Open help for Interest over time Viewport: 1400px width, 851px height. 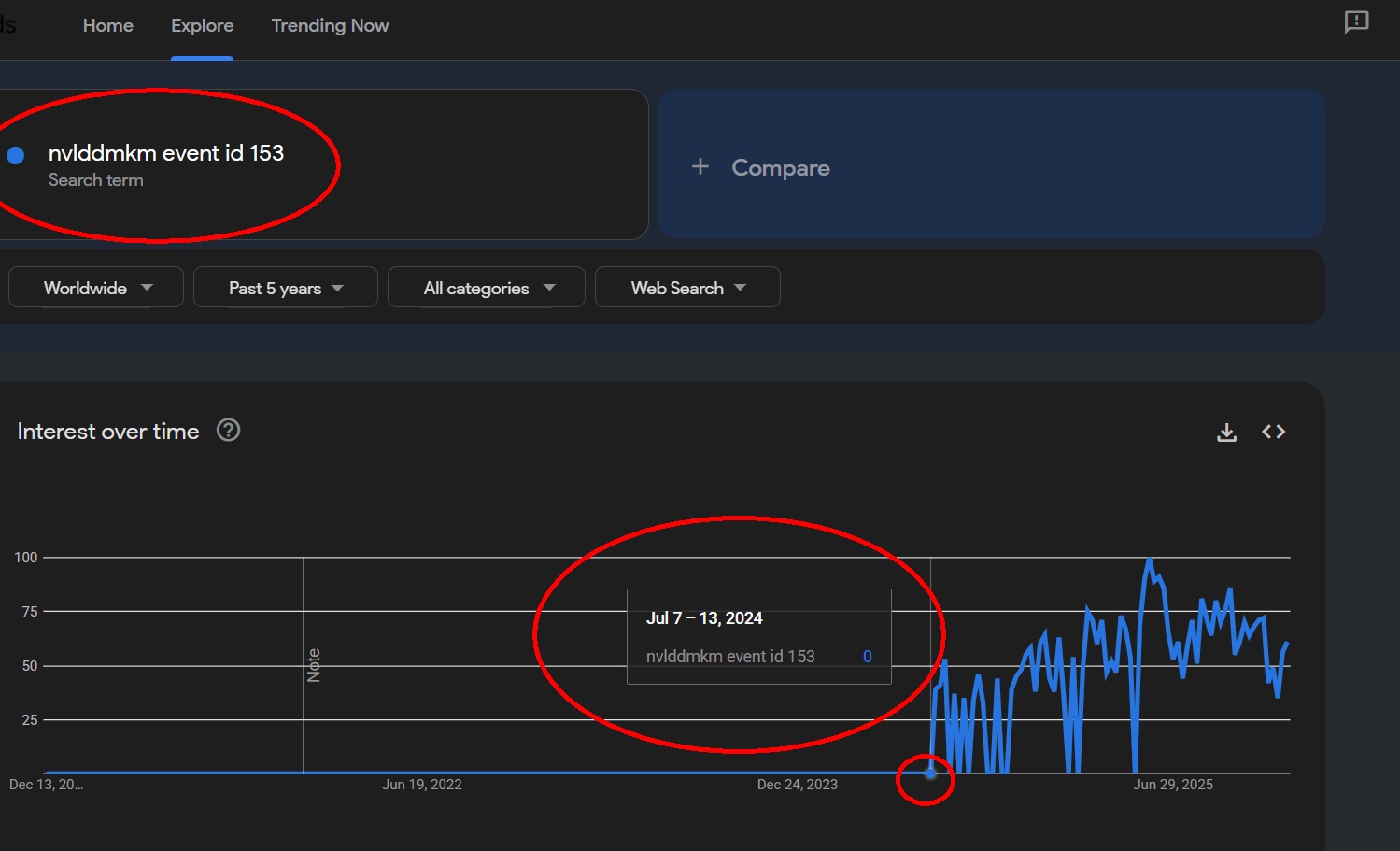229,430
